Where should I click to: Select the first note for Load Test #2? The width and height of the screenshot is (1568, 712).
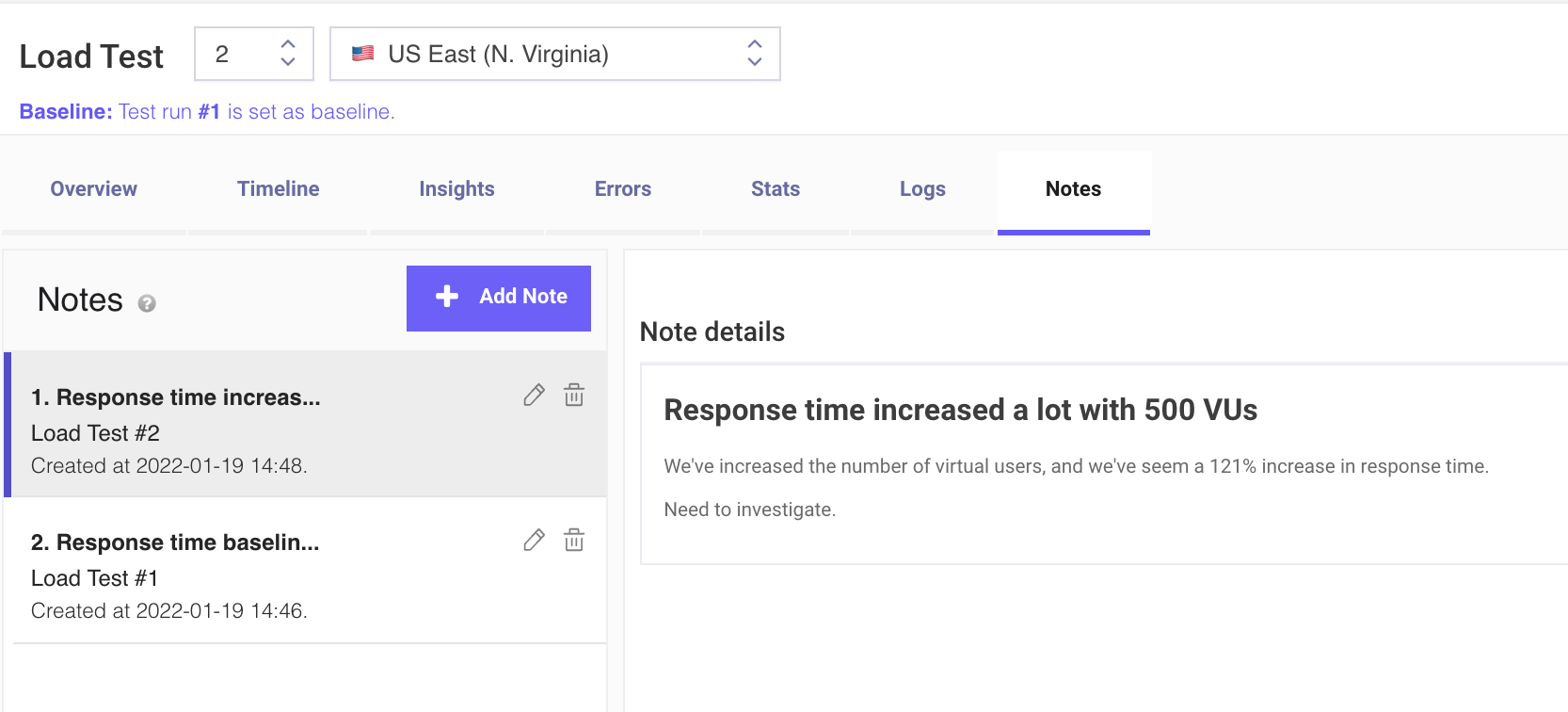306,425
